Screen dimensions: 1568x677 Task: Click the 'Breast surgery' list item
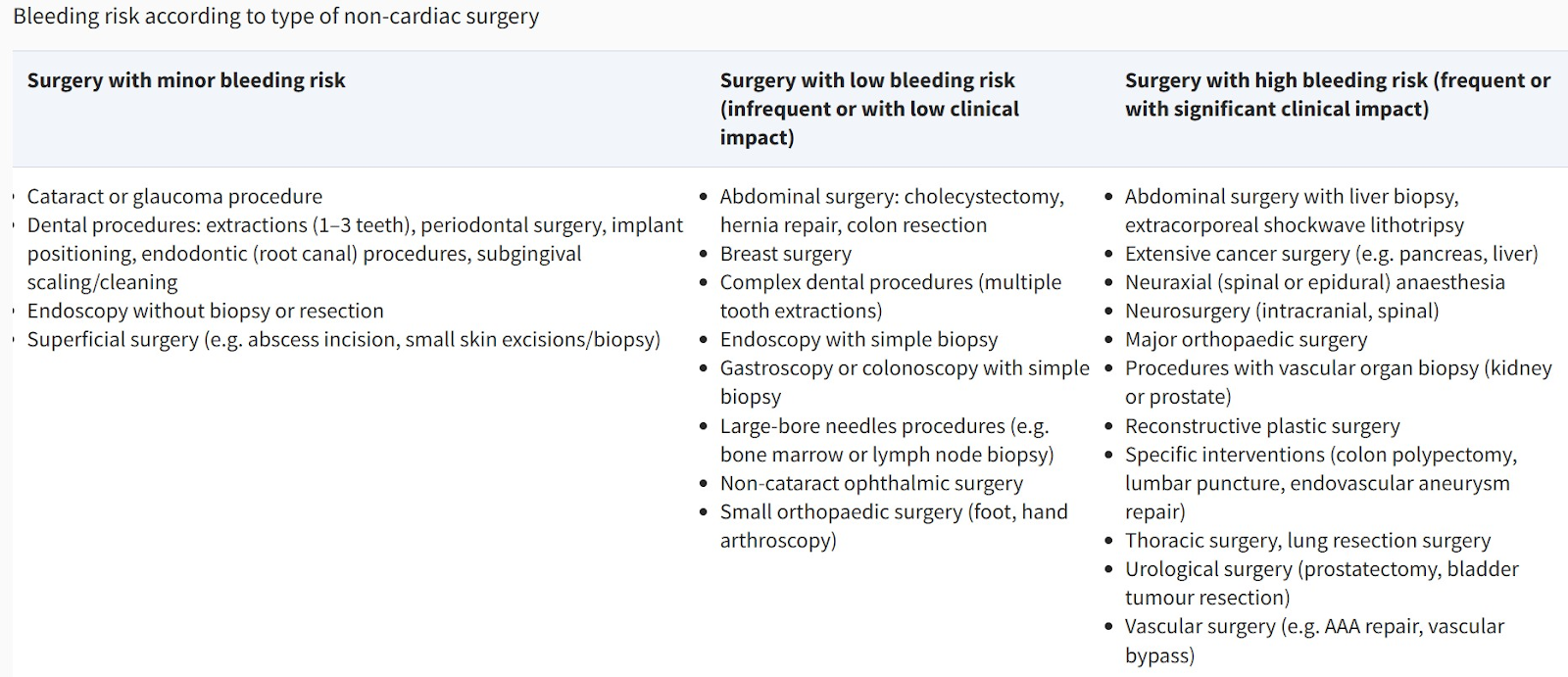tap(786, 254)
